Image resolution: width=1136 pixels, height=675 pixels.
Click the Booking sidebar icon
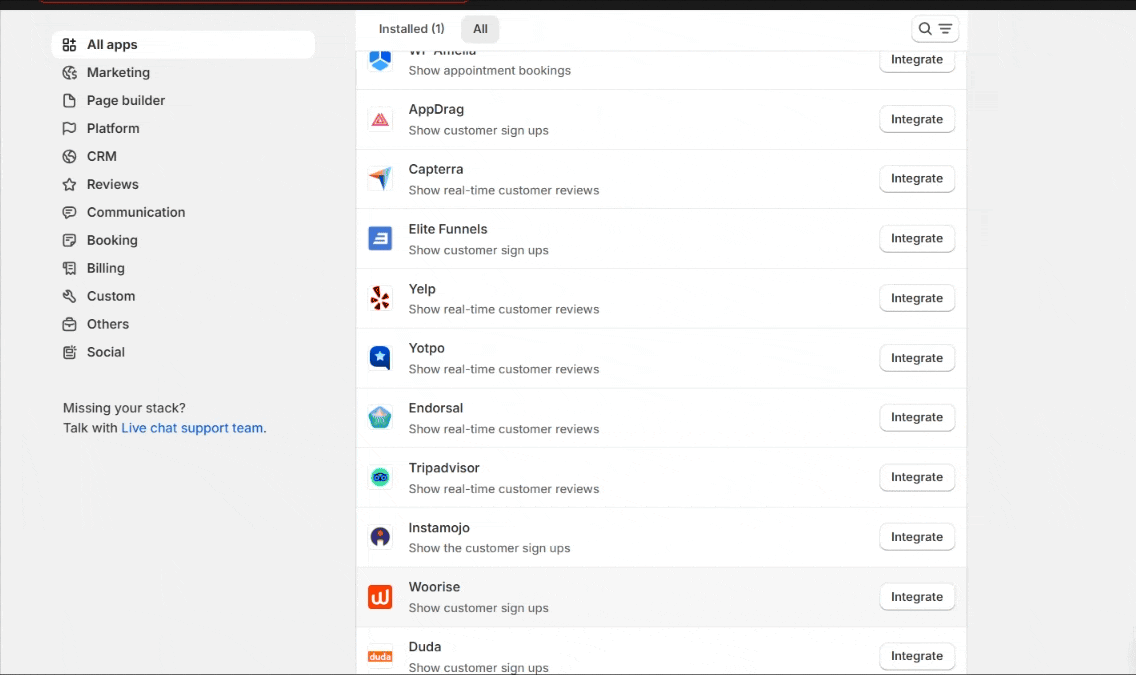coord(70,240)
